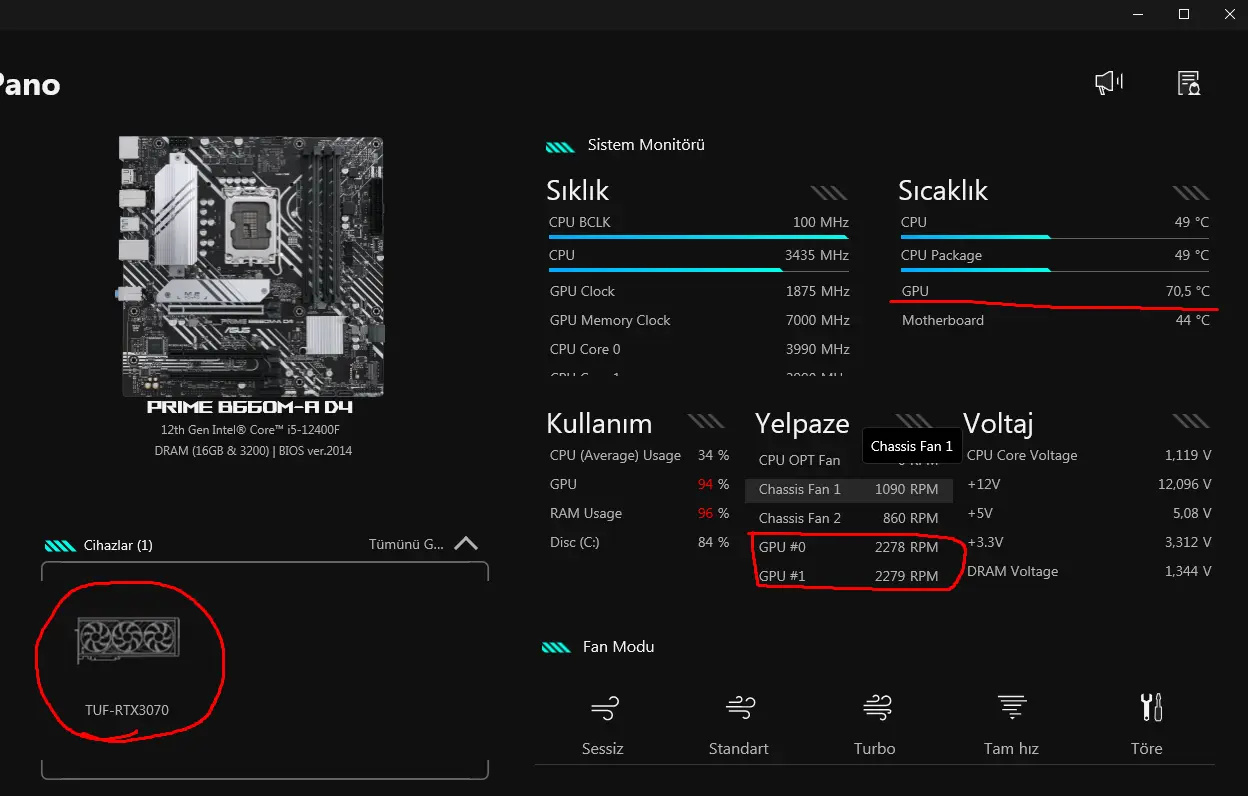The image size is (1248, 796).
Task: Click the +12V voltage row
Action: click(x=1089, y=485)
